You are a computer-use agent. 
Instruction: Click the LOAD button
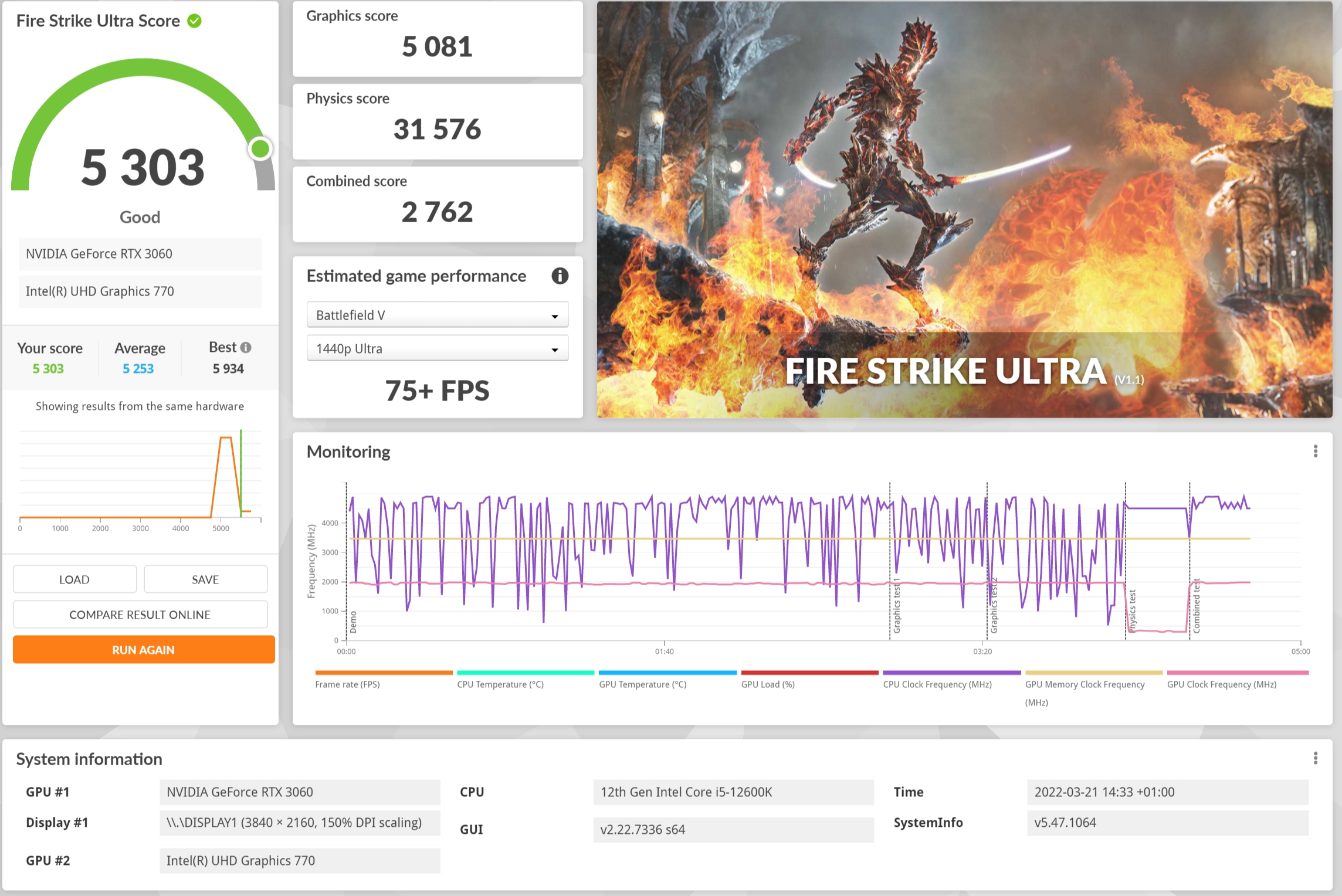click(x=74, y=579)
